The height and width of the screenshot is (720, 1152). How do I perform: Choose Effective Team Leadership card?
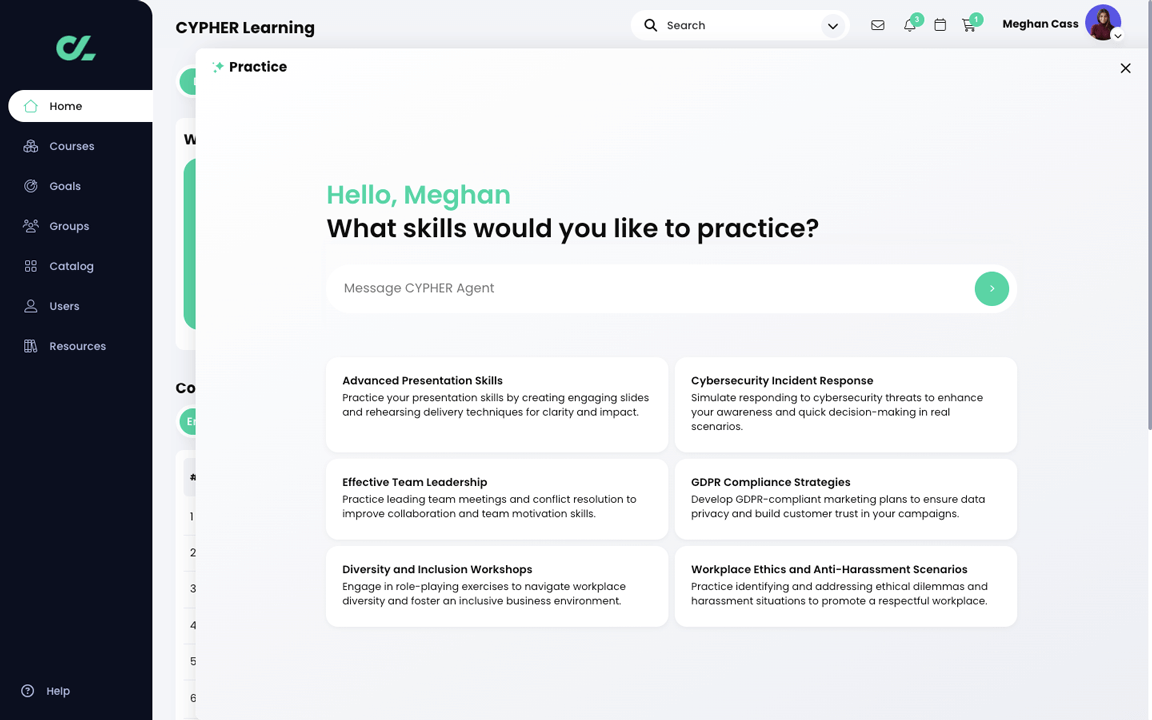tap(497, 499)
